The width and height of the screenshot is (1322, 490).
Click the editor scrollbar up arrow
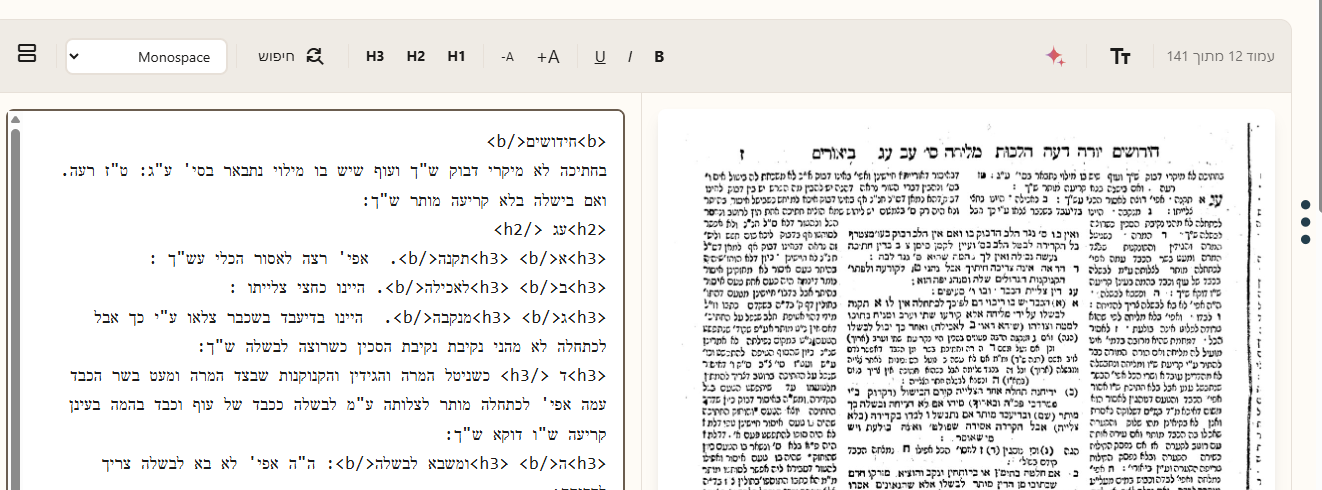pyautogui.click(x=14, y=120)
